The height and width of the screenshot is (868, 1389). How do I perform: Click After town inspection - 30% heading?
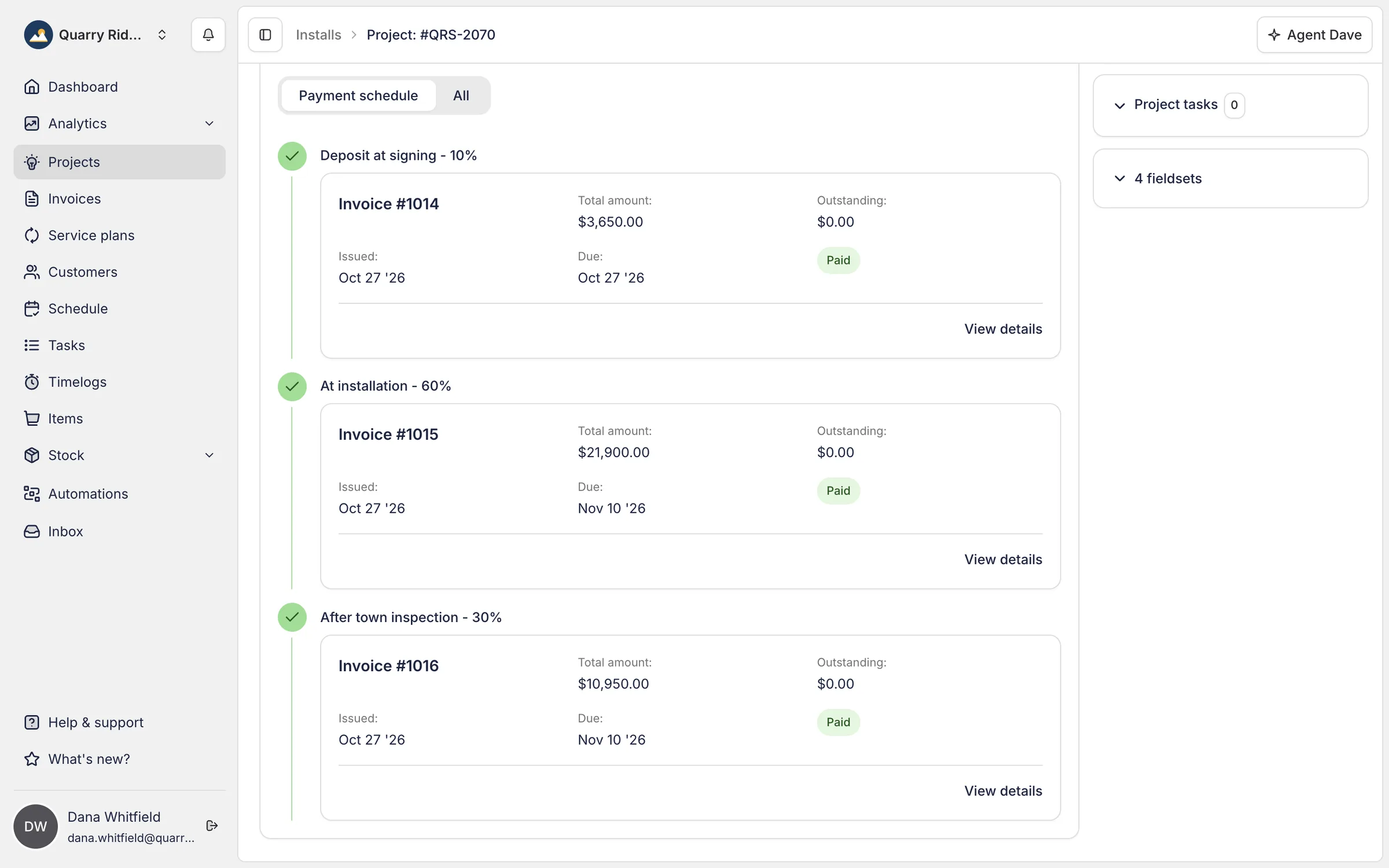411,617
